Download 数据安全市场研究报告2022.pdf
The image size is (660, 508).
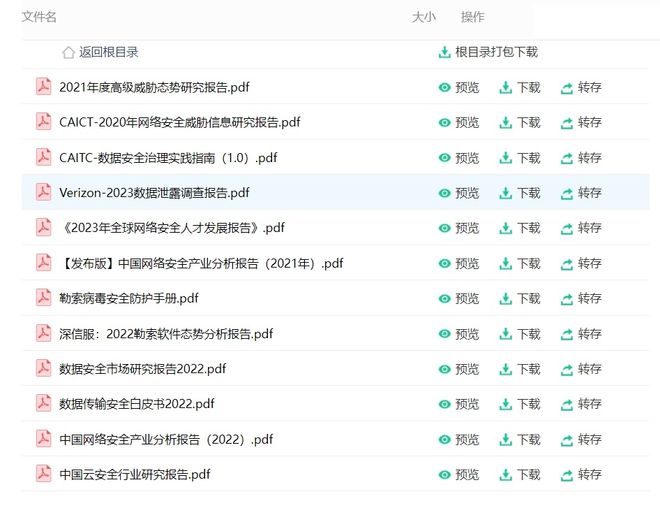point(520,369)
